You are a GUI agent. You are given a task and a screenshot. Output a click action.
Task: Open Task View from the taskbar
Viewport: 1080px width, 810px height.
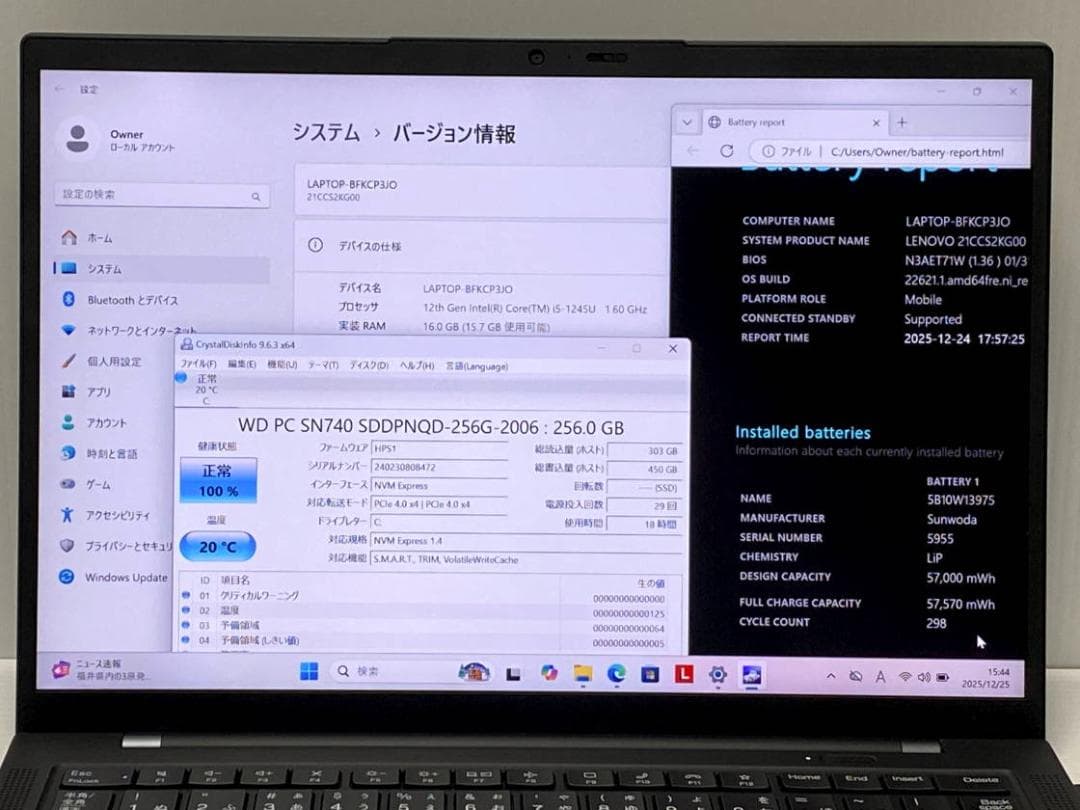(513, 676)
